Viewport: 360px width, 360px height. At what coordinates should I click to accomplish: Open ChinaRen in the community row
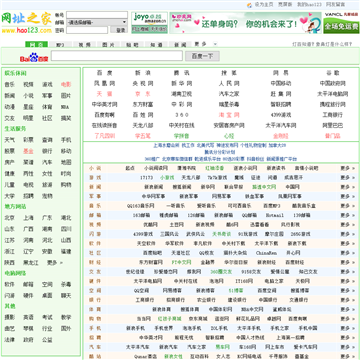[x=266, y=253]
